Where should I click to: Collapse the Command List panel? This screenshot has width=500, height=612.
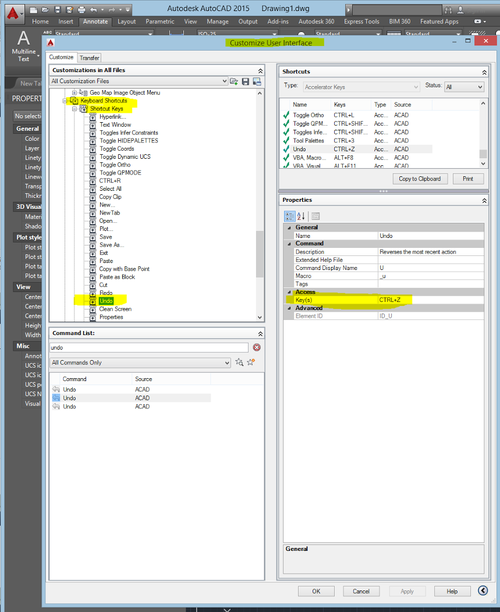click(260, 334)
